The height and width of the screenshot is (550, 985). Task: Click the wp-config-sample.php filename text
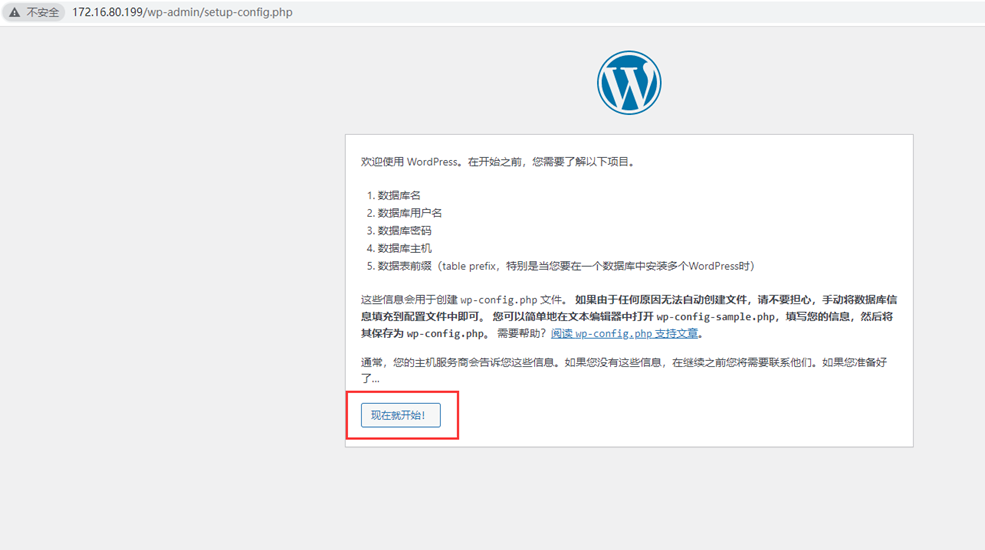click(716, 316)
